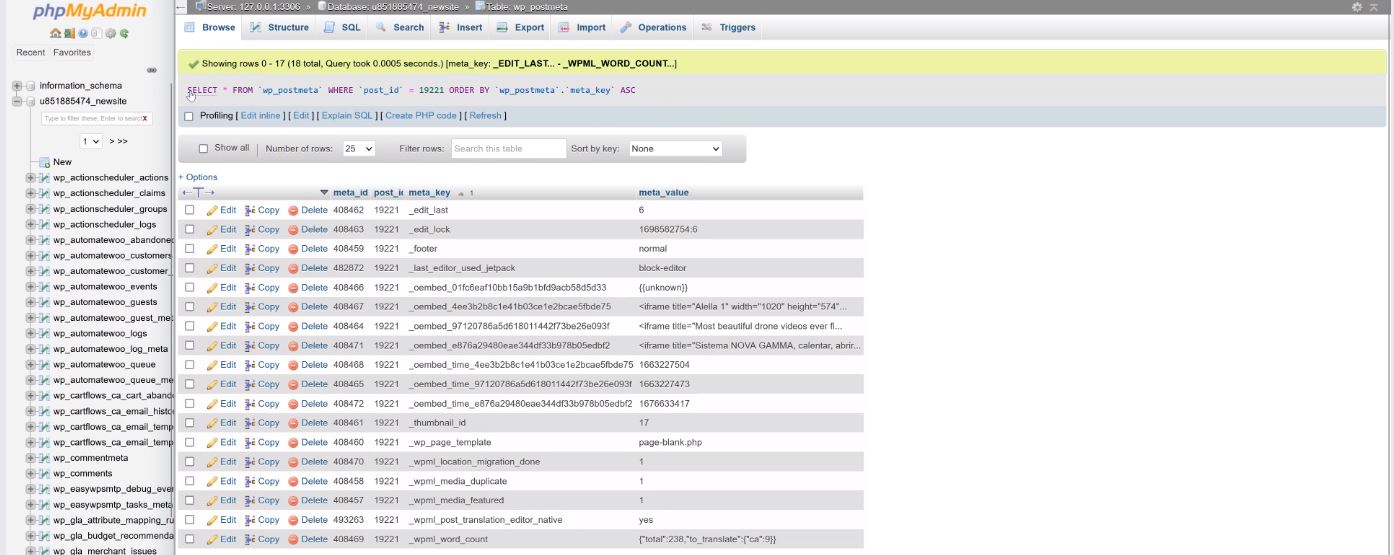
Task: Click the Explain SQL link
Action: 347,116
